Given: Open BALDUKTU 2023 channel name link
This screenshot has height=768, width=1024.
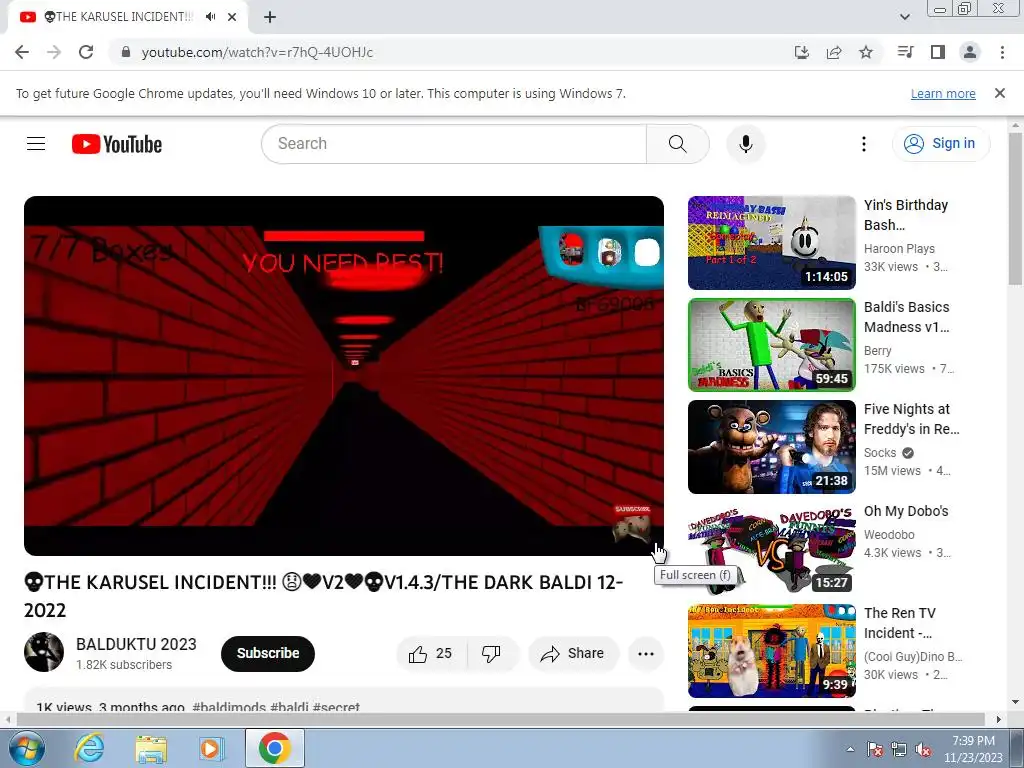Looking at the screenshot, I should click(x=136, y=645).
